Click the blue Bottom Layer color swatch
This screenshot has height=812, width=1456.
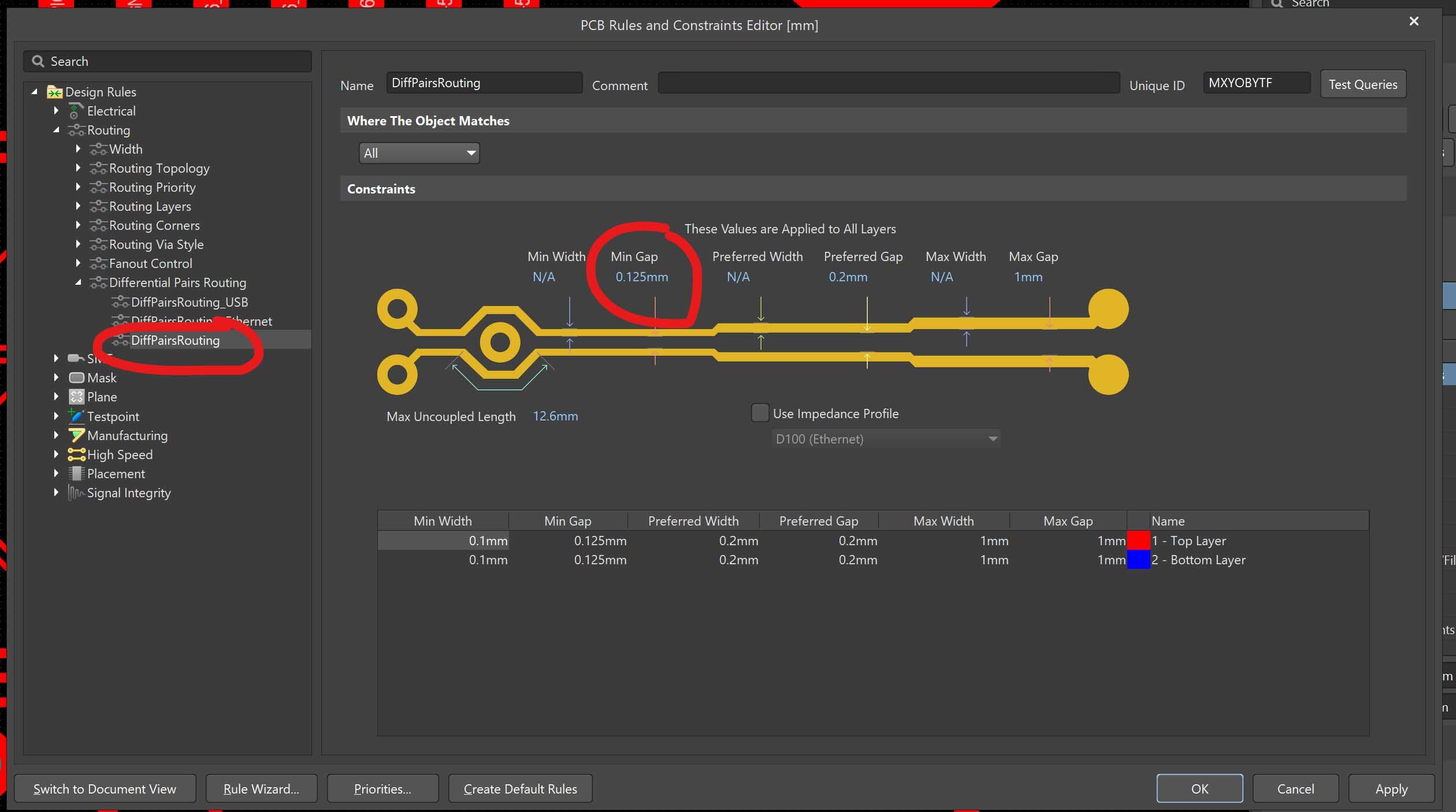[x=1138, y=560]
